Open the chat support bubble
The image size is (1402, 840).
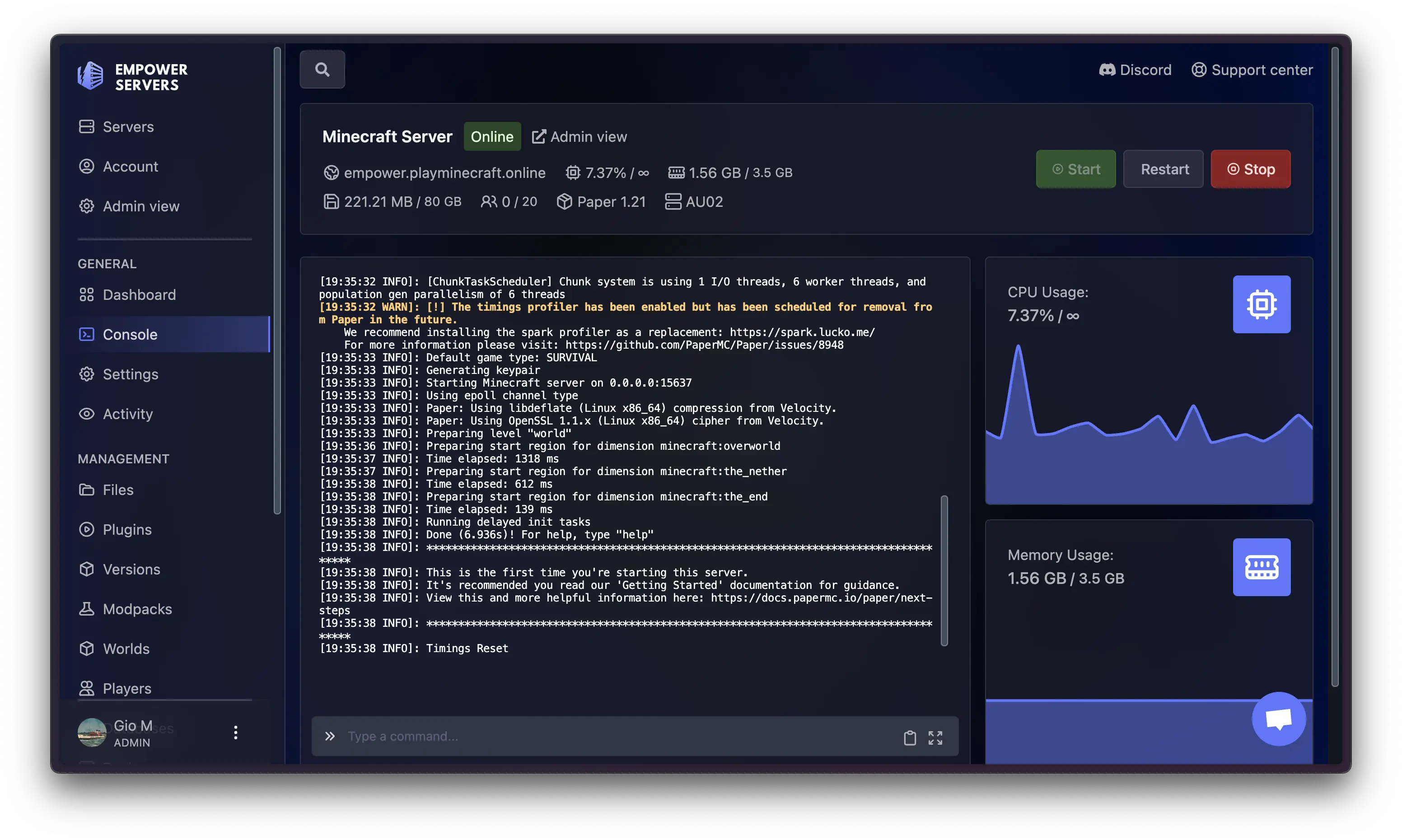(x=1279, y=719)
